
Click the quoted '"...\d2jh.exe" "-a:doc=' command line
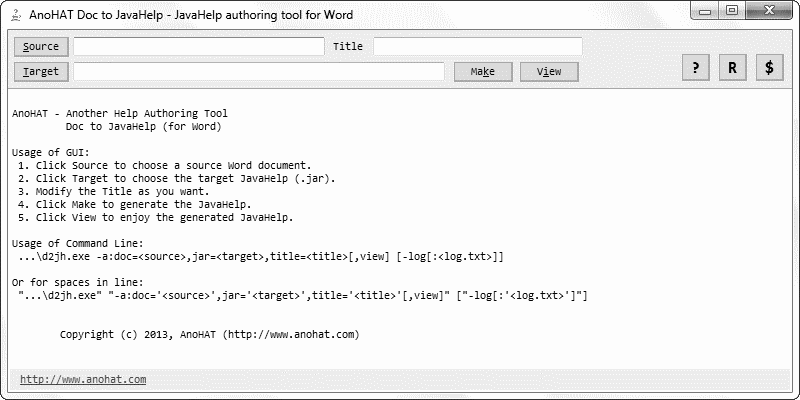[x=303, y=295]
